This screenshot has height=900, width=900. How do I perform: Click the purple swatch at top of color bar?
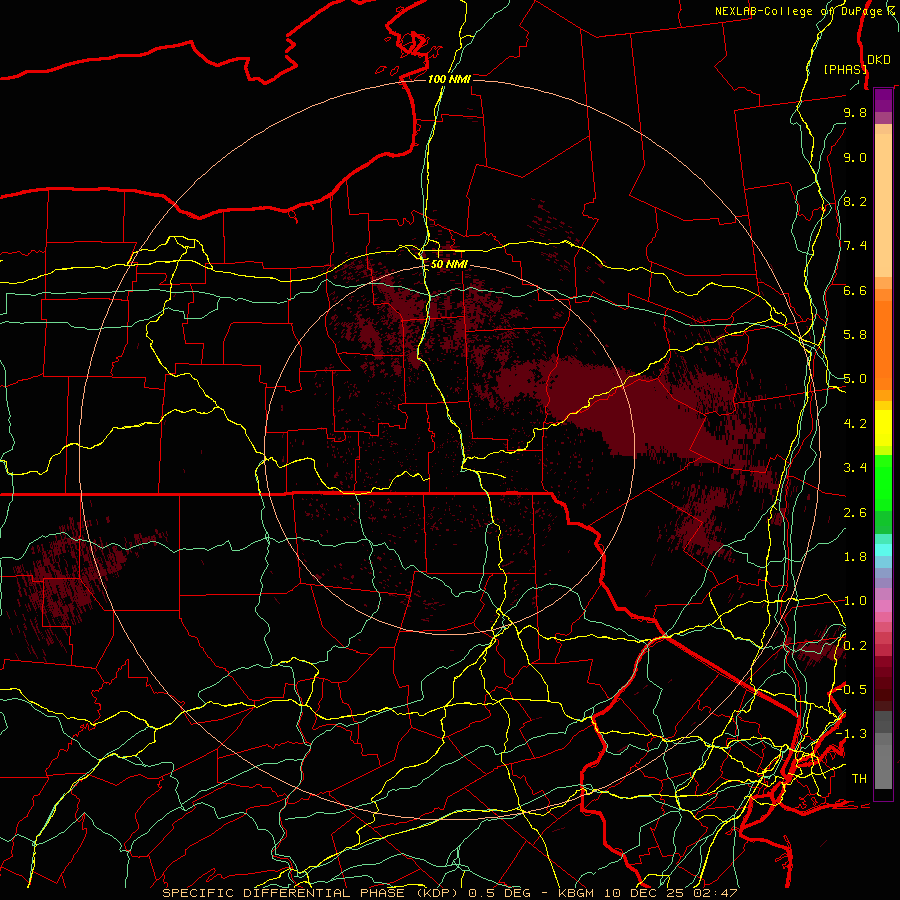click(883, 100)
